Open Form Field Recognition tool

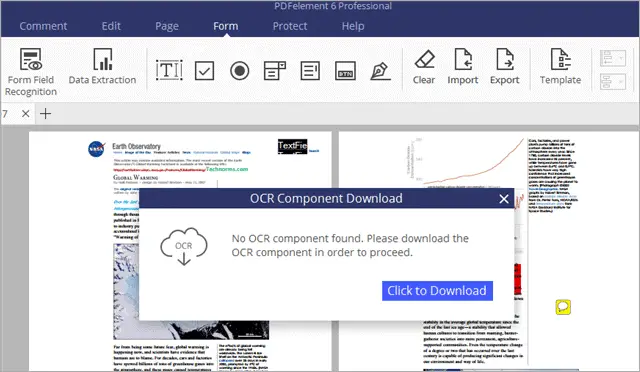coord(31,72)
